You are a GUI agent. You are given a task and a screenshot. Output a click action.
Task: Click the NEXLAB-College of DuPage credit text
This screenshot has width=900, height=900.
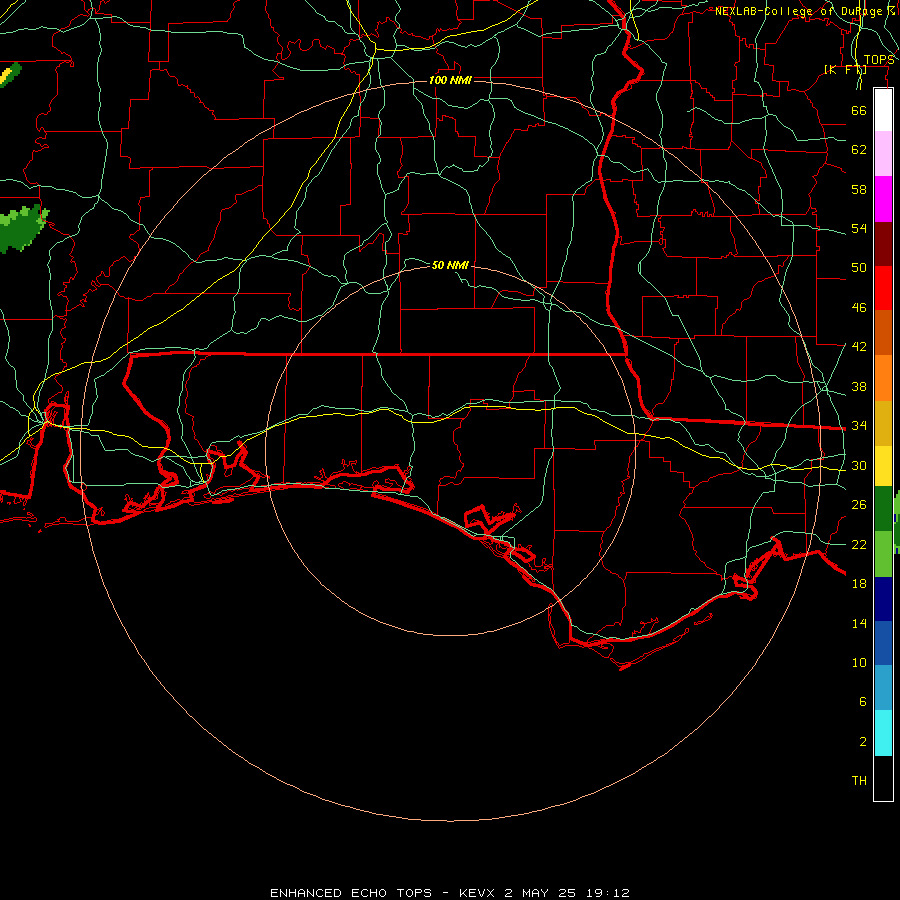point(805,11)
